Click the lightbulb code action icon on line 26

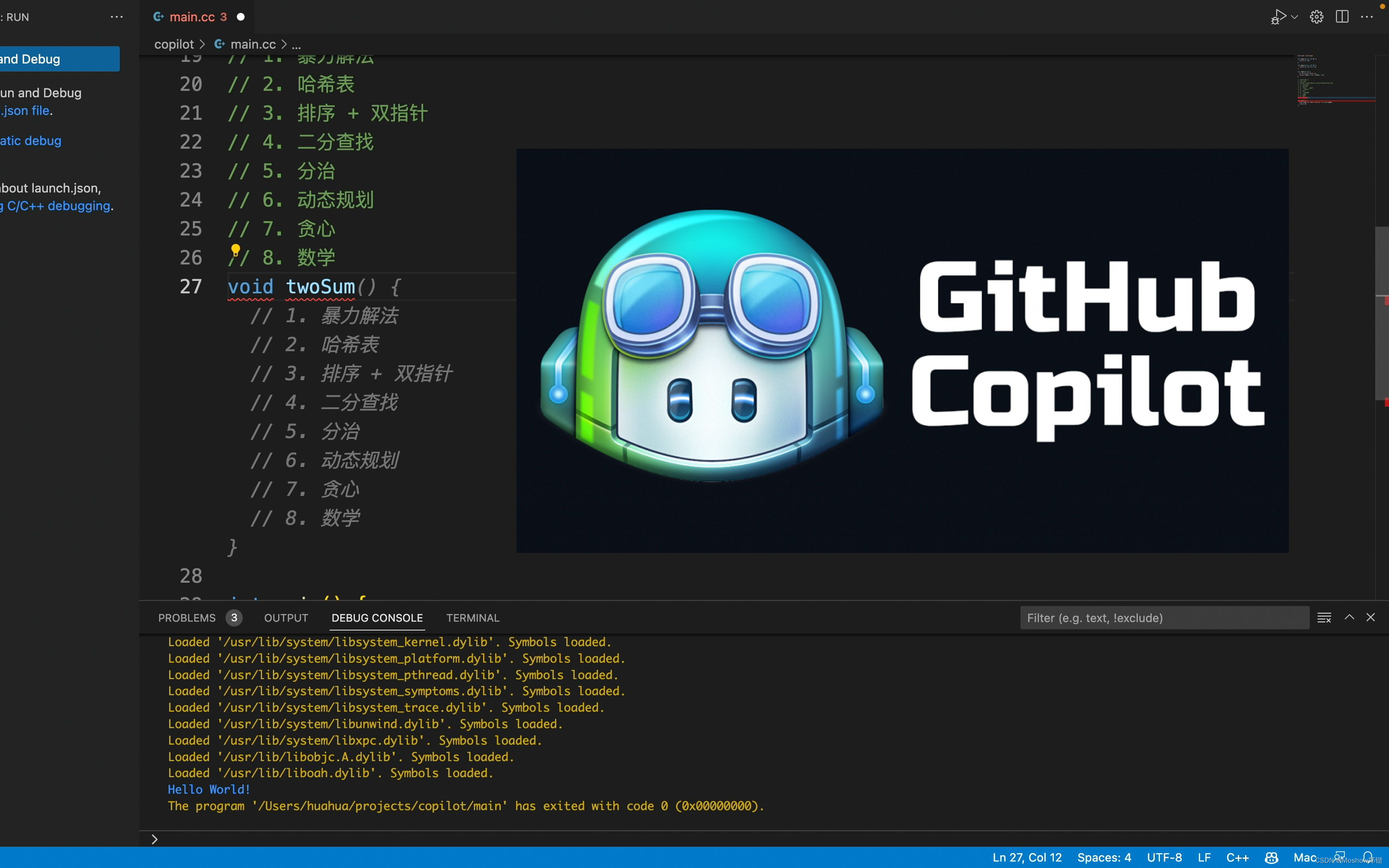tap(236, 250)
